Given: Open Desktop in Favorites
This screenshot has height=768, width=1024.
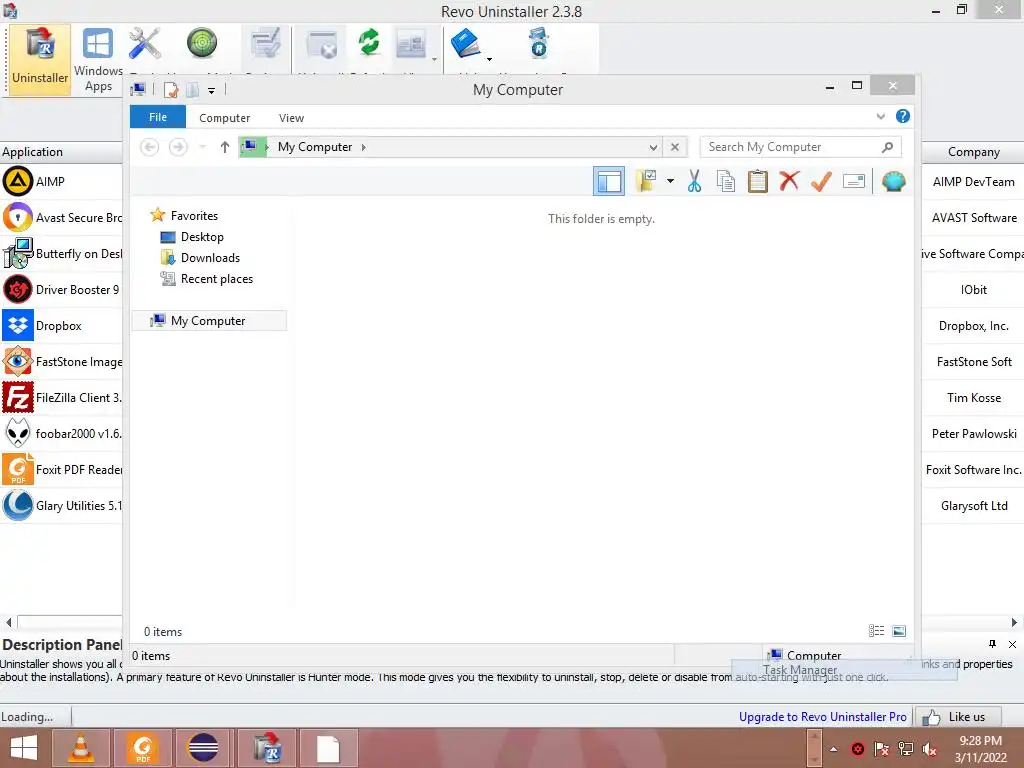Looking at the screenshot, I should [x=202, y=236].
